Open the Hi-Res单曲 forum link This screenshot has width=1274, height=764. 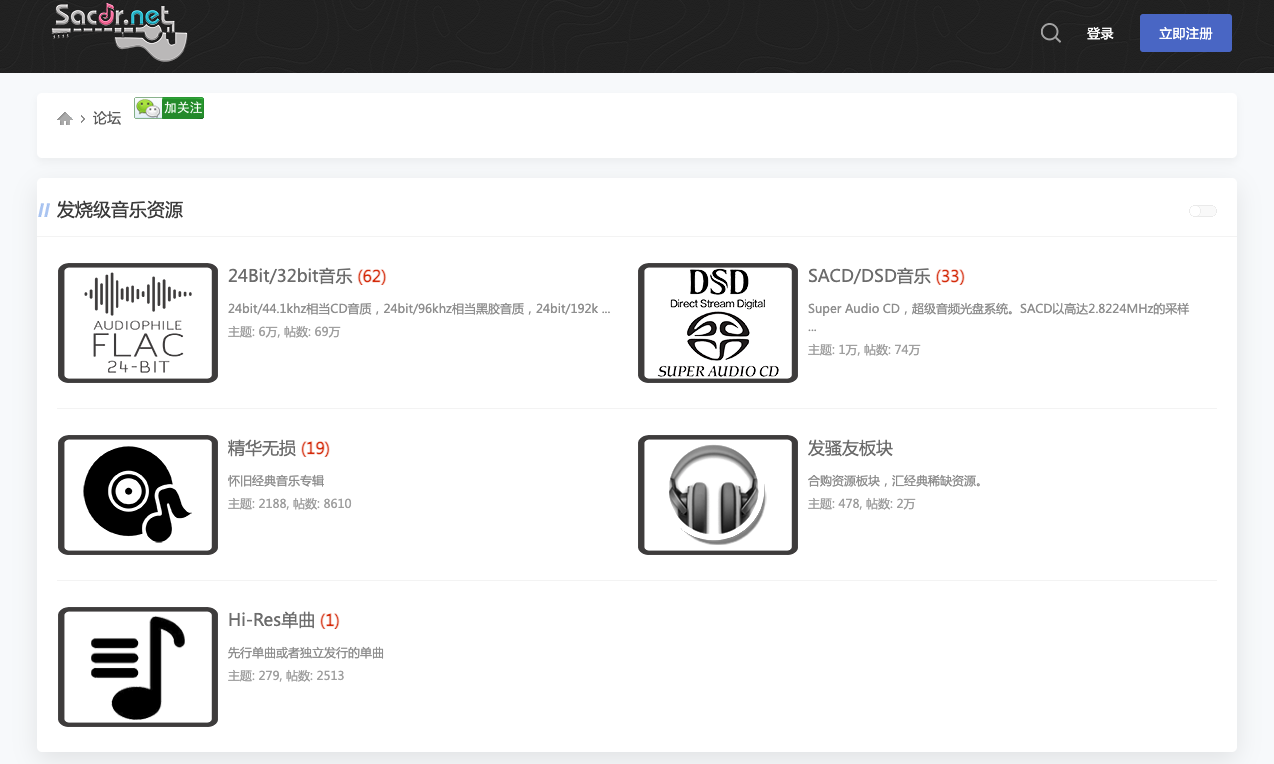(x=272, y=620)
